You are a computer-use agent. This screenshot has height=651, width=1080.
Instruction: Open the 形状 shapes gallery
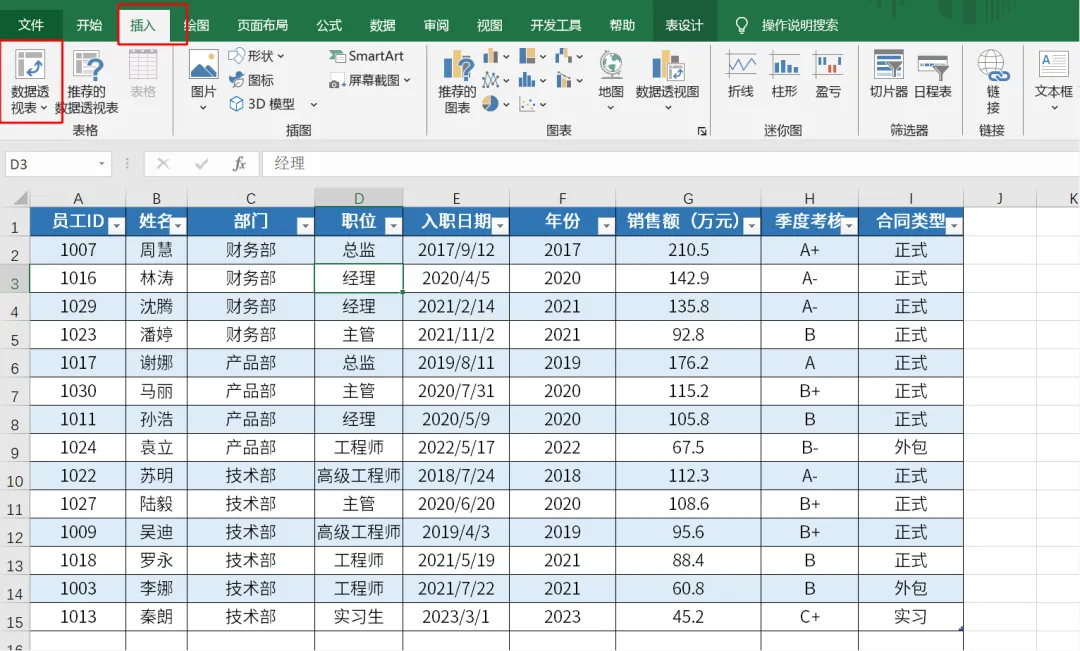[x=256, y=56]
